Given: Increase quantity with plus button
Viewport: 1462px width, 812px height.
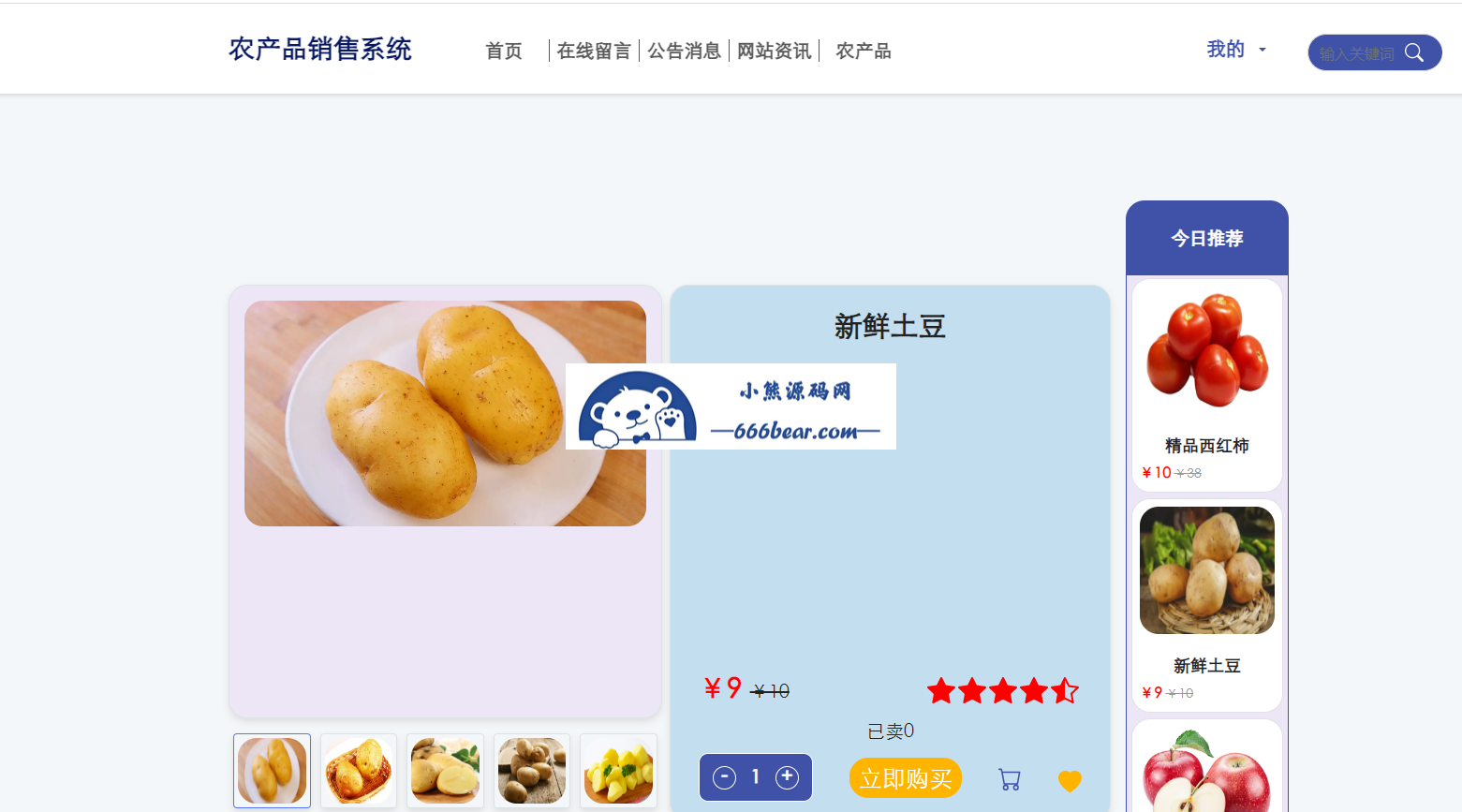Looking at the screenshot, I should [787, 777].
